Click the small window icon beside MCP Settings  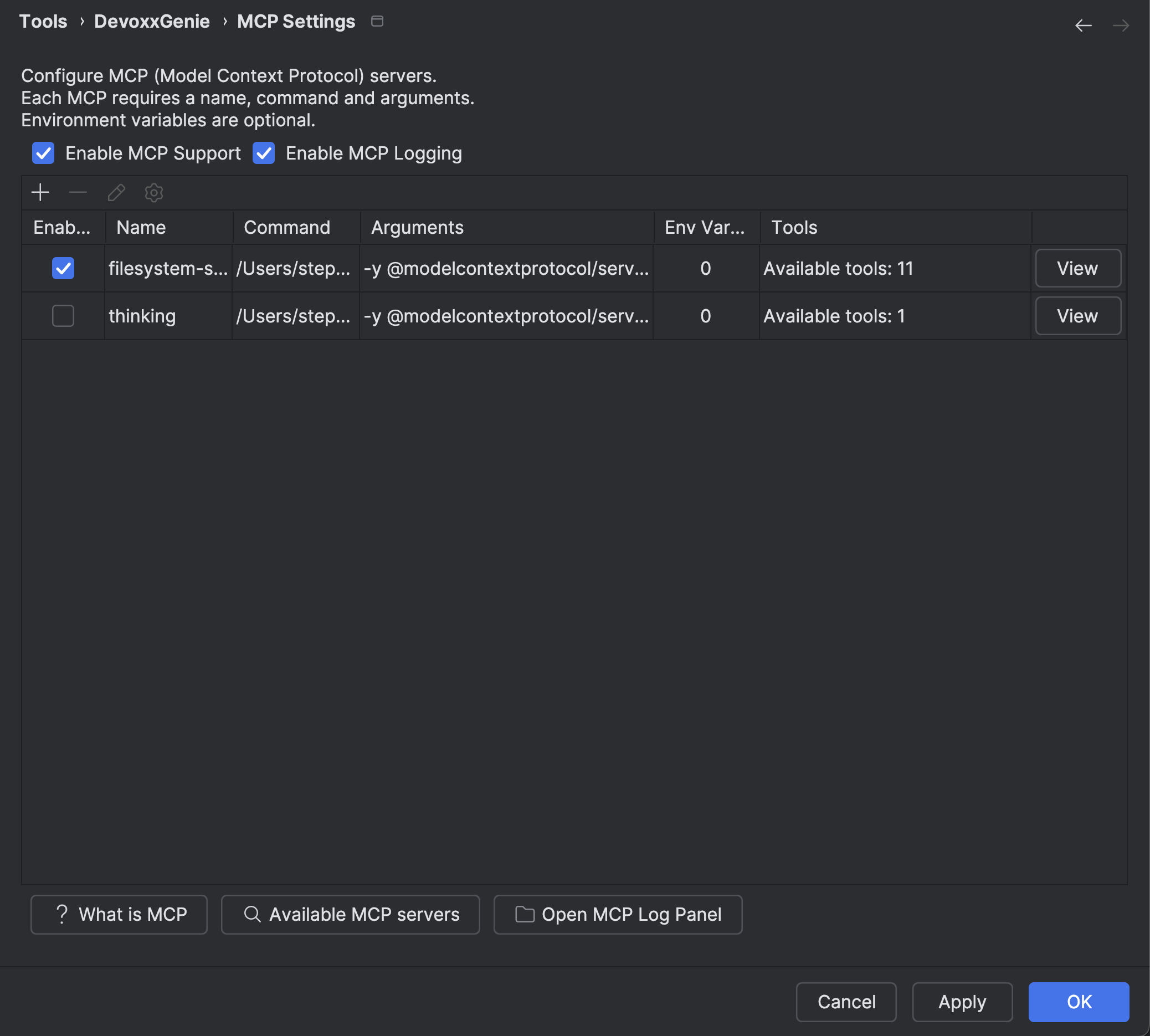pos(377,22)
